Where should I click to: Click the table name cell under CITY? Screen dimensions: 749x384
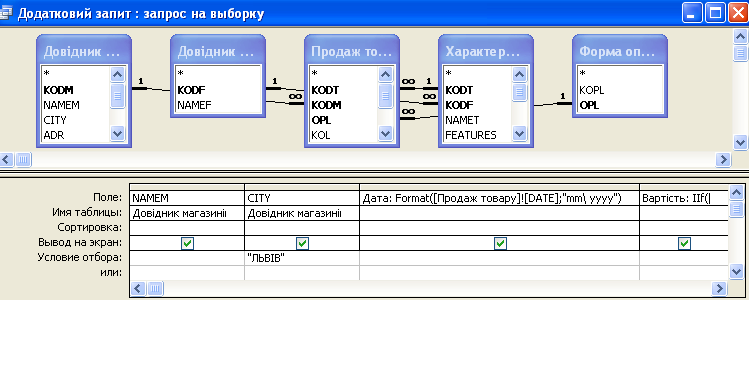[x=302, y=213]
